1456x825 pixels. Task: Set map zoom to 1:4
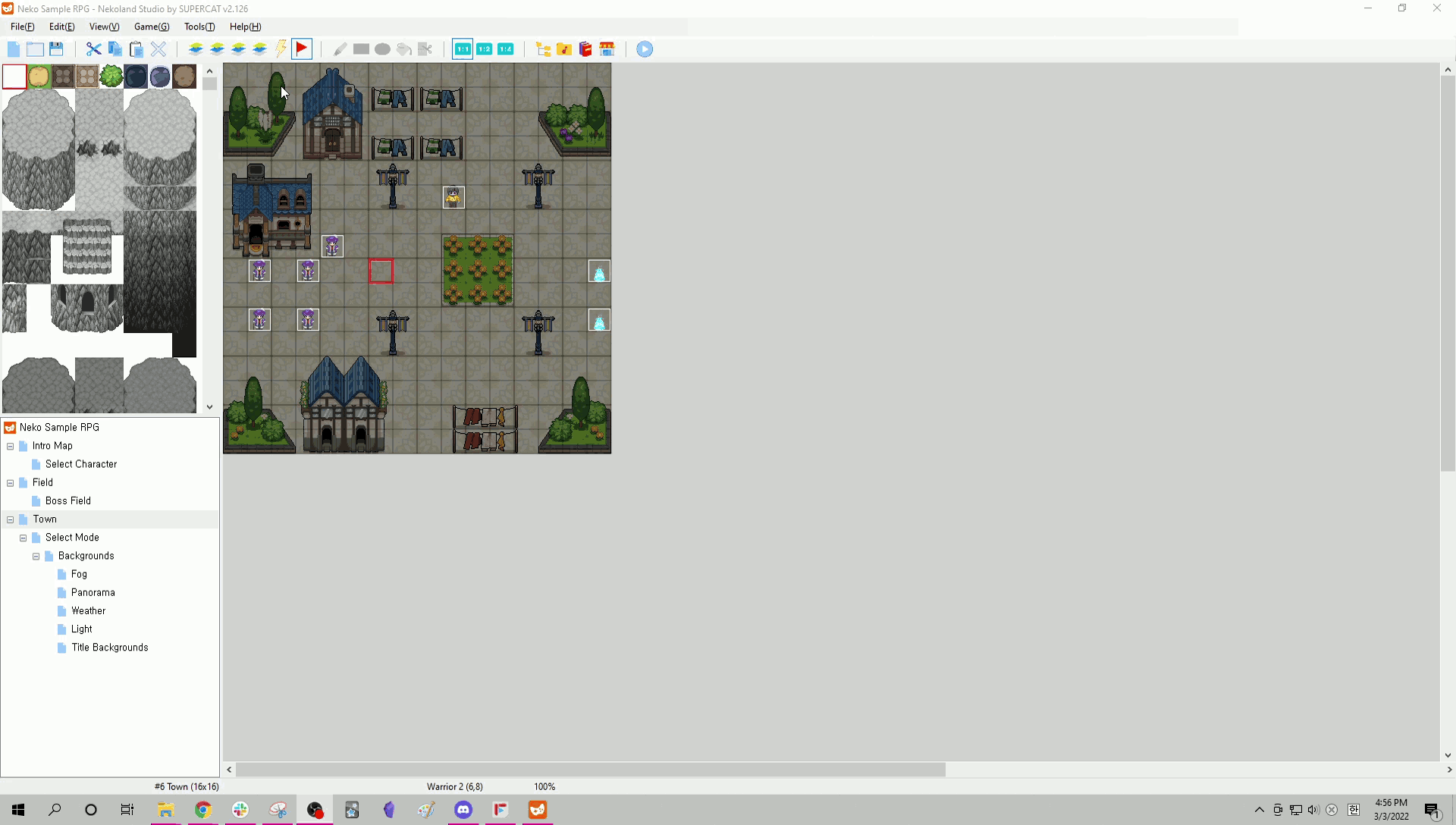click(505, 49)
